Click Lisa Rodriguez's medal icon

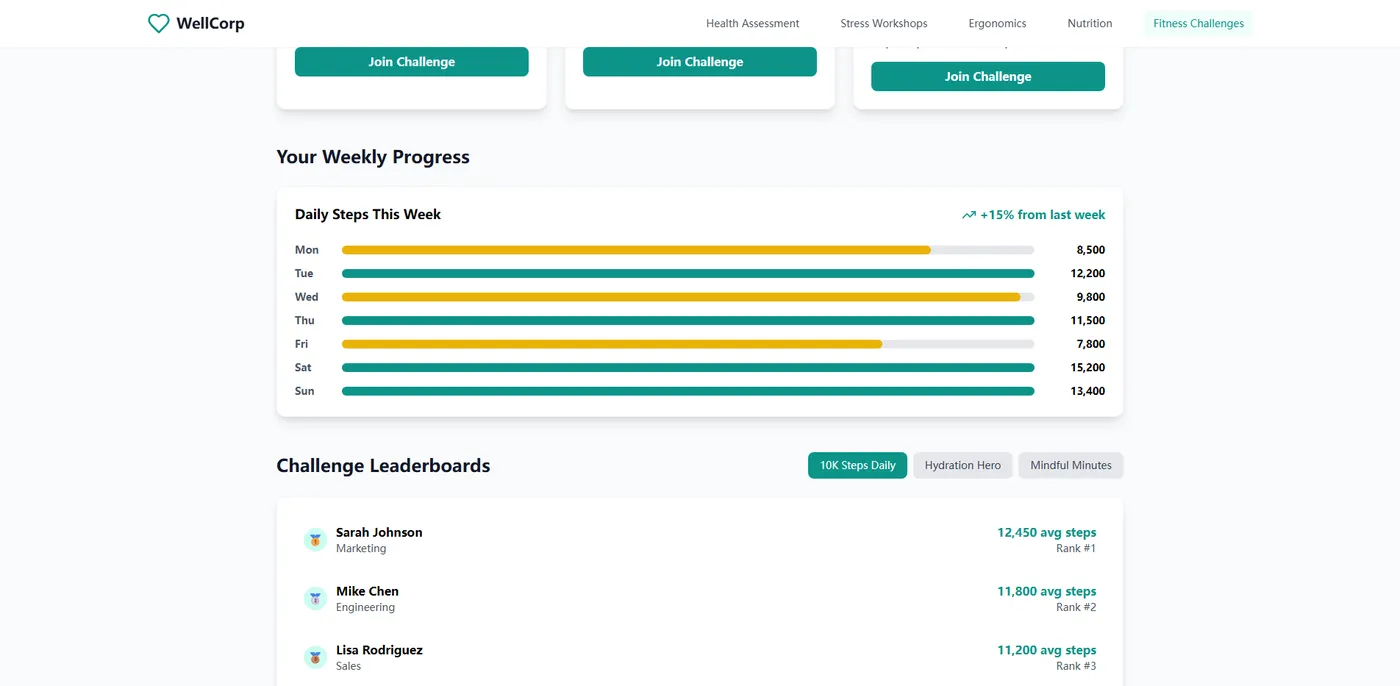click(x=315, y=658)
